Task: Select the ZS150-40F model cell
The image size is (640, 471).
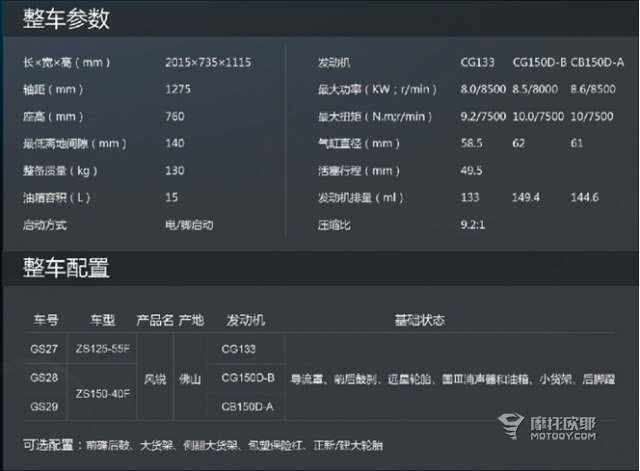Action: [x=103, y=394]
